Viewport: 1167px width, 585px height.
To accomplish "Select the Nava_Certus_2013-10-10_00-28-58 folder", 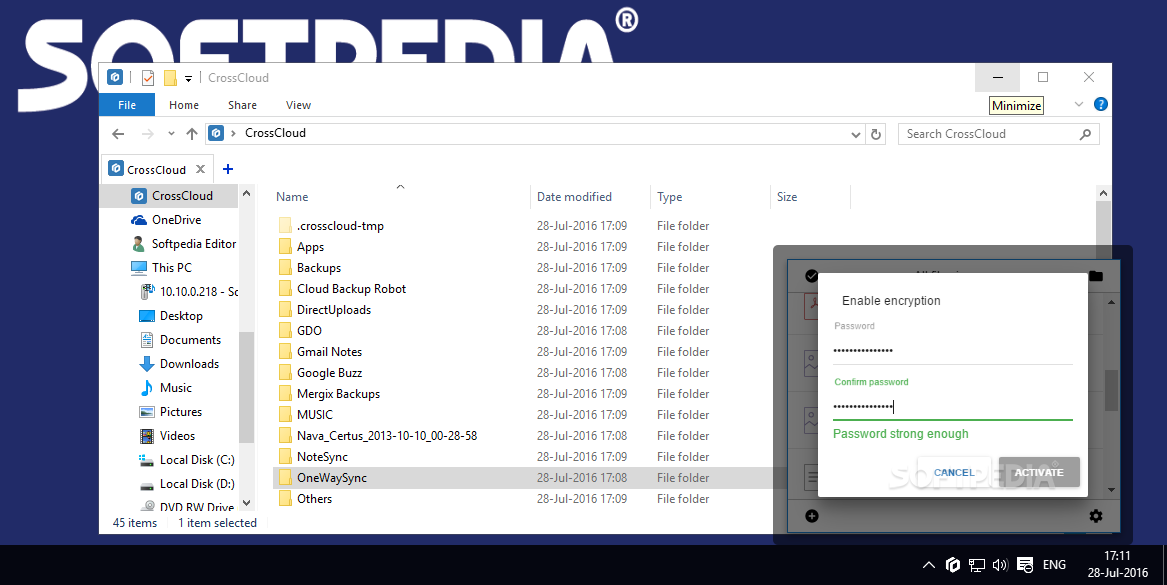I will point(386,435).
